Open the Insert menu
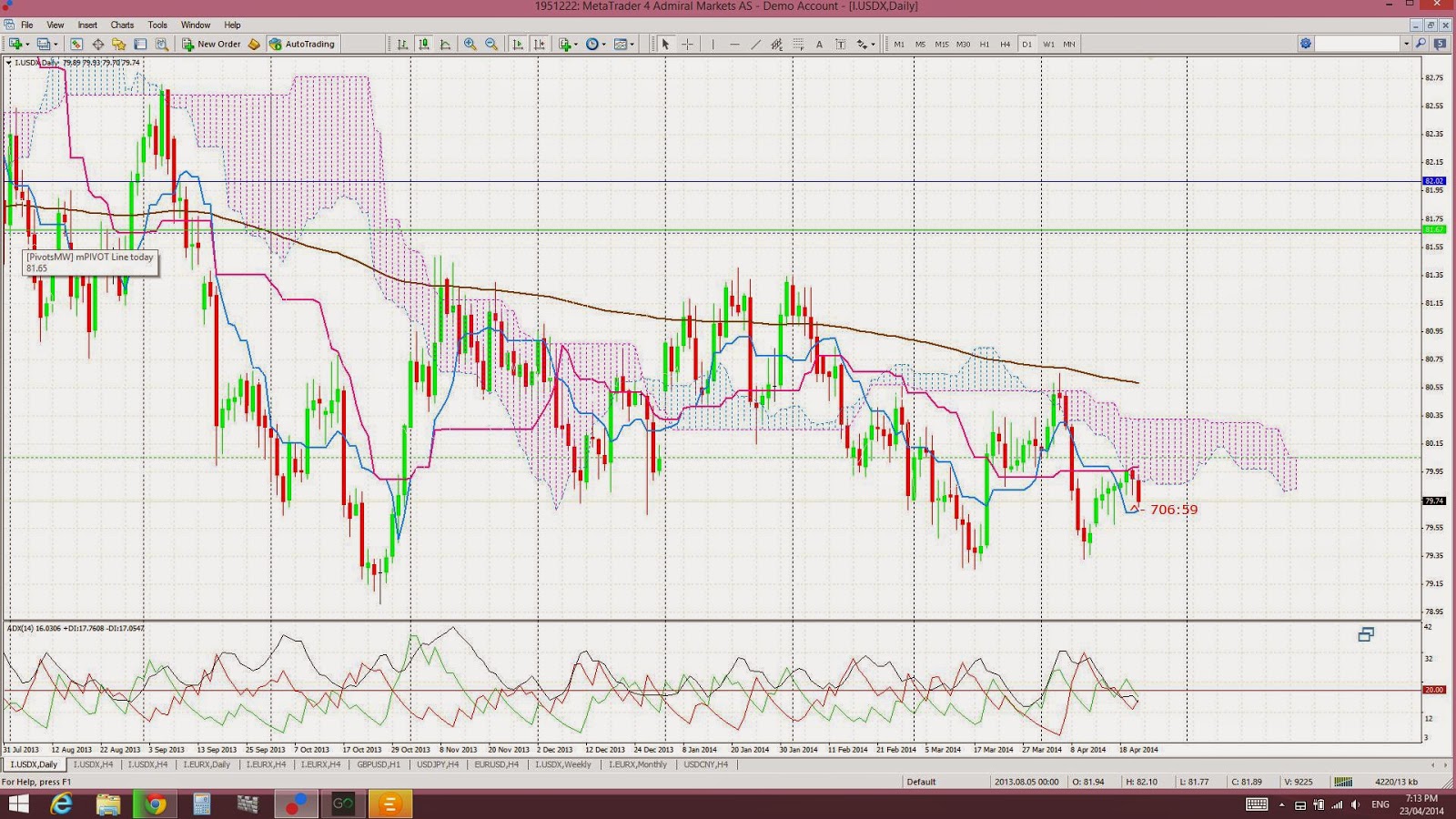Viewport: 1456px width, 819px height. [87, 25]
